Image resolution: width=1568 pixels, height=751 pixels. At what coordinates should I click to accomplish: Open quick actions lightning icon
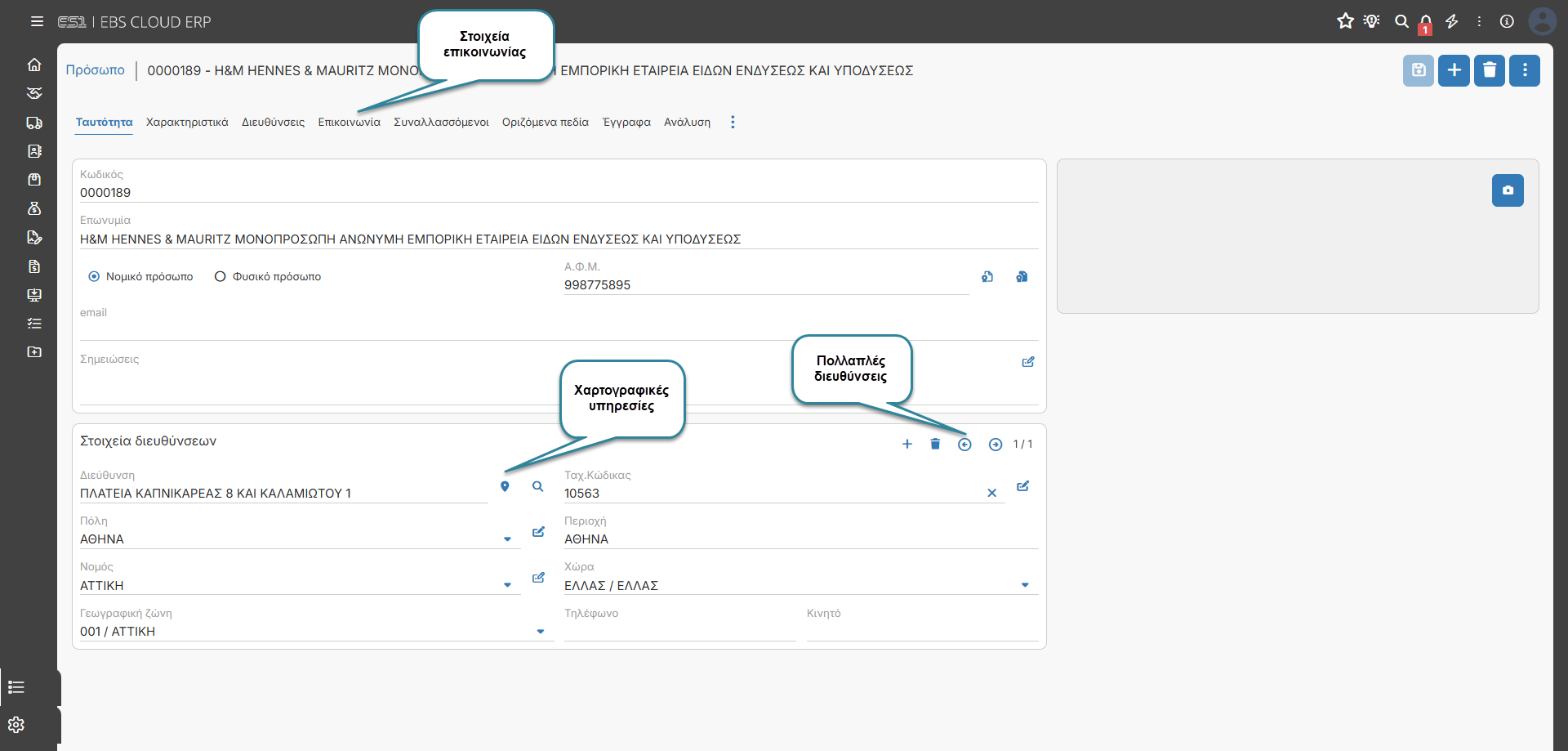[1452, 21]
